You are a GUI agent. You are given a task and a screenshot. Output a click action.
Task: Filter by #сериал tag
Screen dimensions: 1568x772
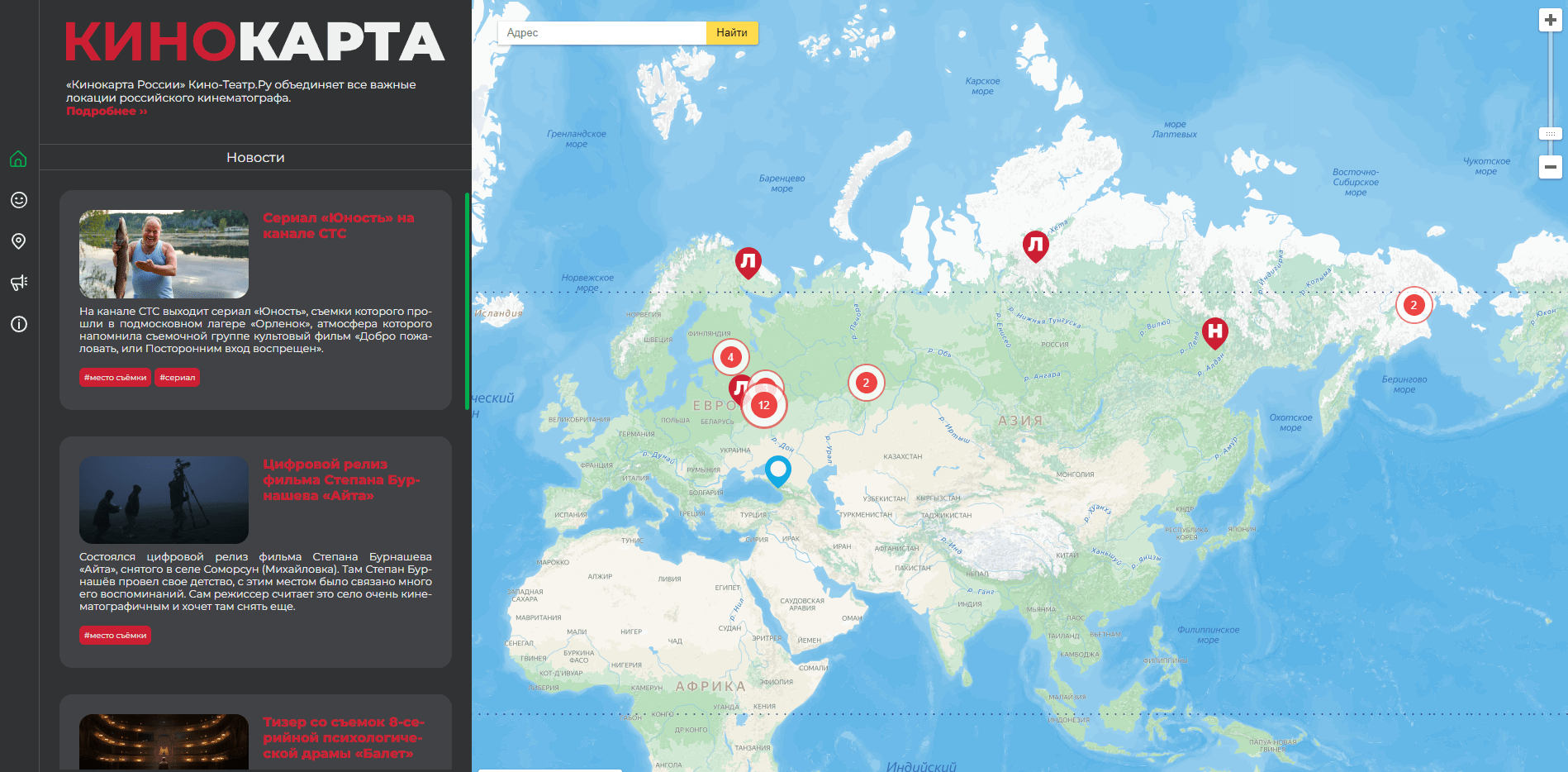point(178,378)
